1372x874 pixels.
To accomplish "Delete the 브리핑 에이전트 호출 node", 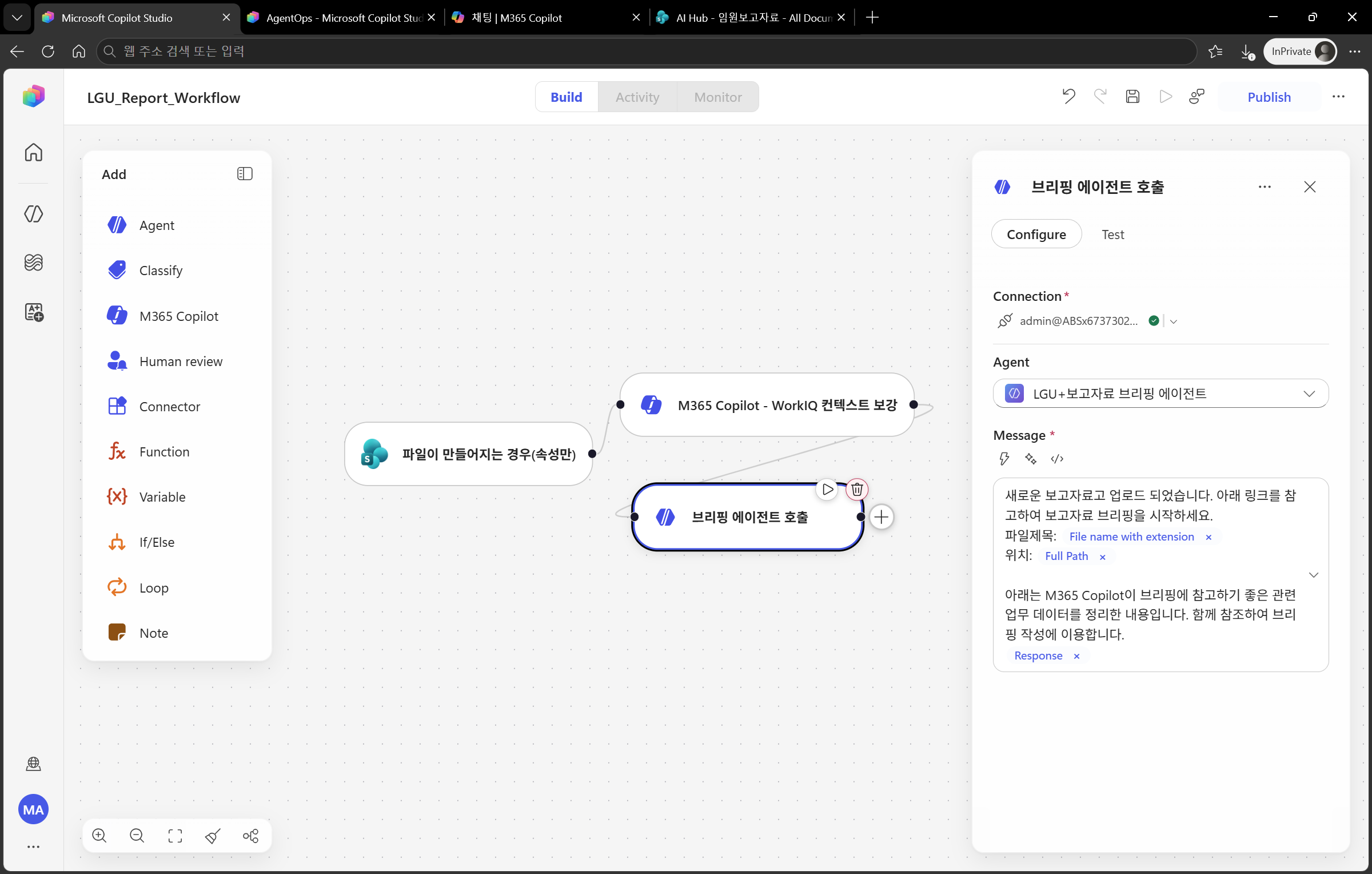I will (x=857, y=490).
